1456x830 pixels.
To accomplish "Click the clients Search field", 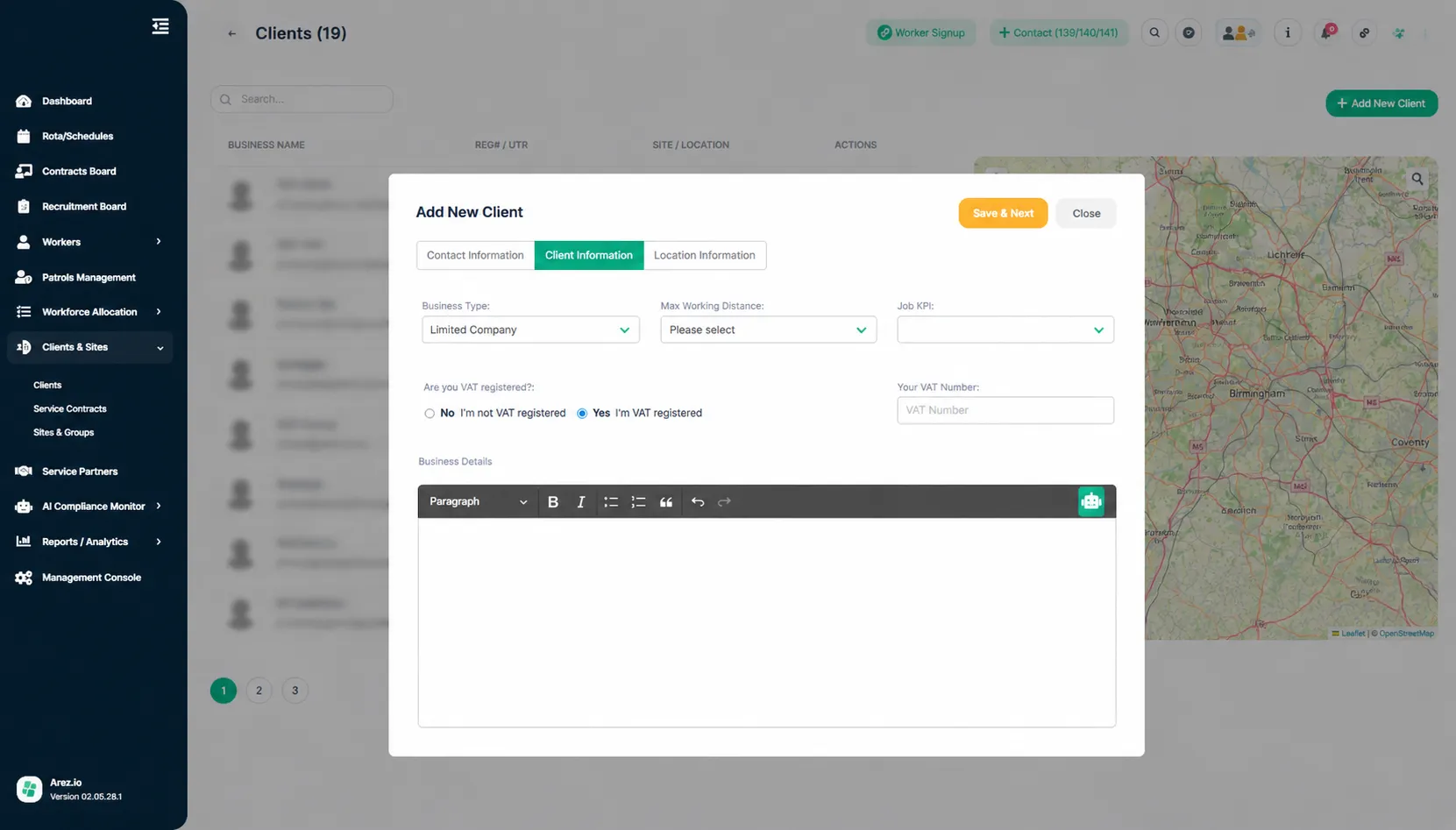I will point(302,99).
